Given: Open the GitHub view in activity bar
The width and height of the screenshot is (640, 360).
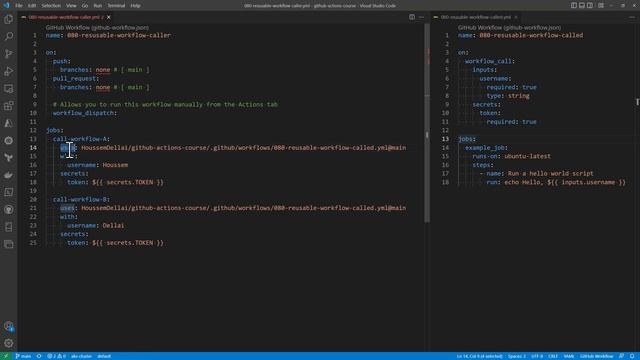Looking at the screenshot, I should [x=9, y=209].
